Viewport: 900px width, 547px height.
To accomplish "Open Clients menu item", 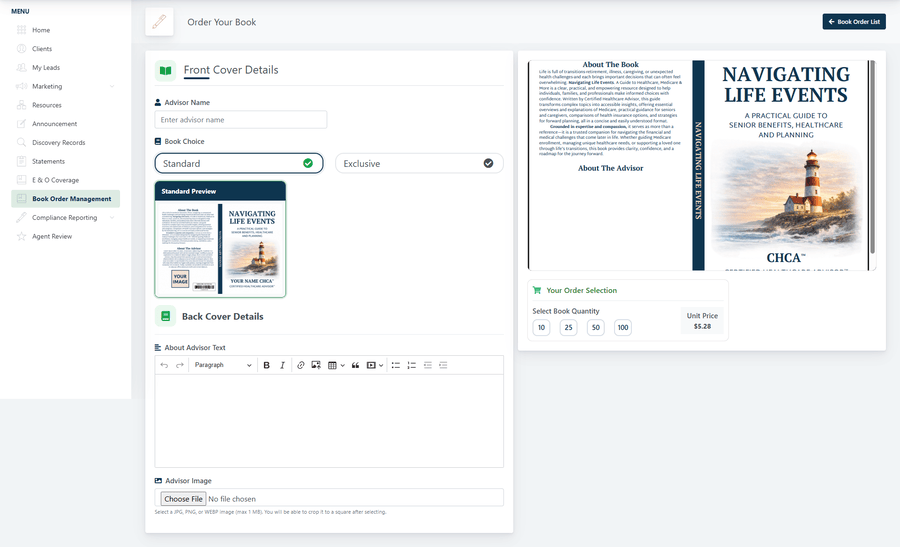I will [42, 49].
